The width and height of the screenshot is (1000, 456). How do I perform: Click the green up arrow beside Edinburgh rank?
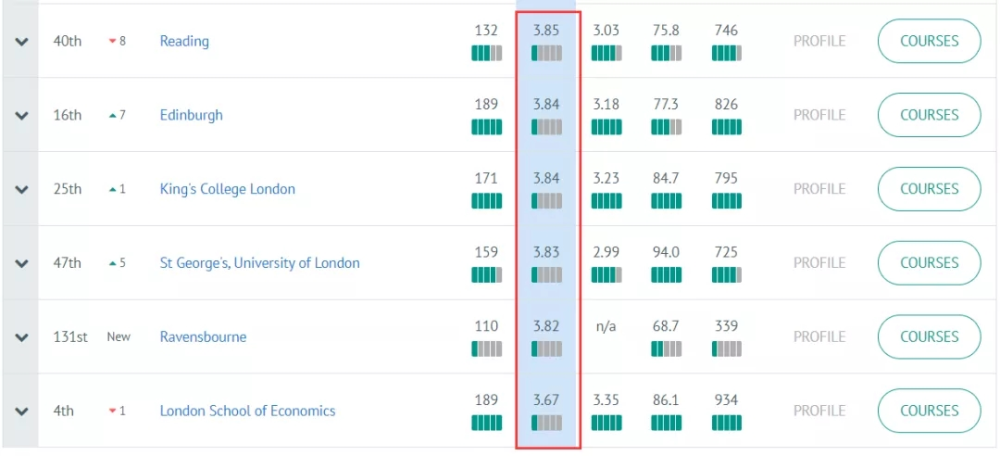(x=112, y=115)
